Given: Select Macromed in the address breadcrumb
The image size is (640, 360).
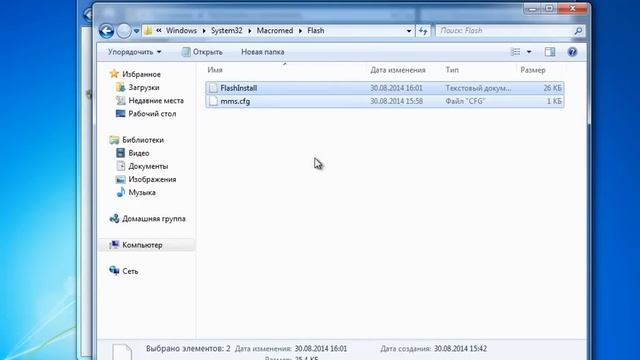Looking at the screenshot, I should coord(275,31).
